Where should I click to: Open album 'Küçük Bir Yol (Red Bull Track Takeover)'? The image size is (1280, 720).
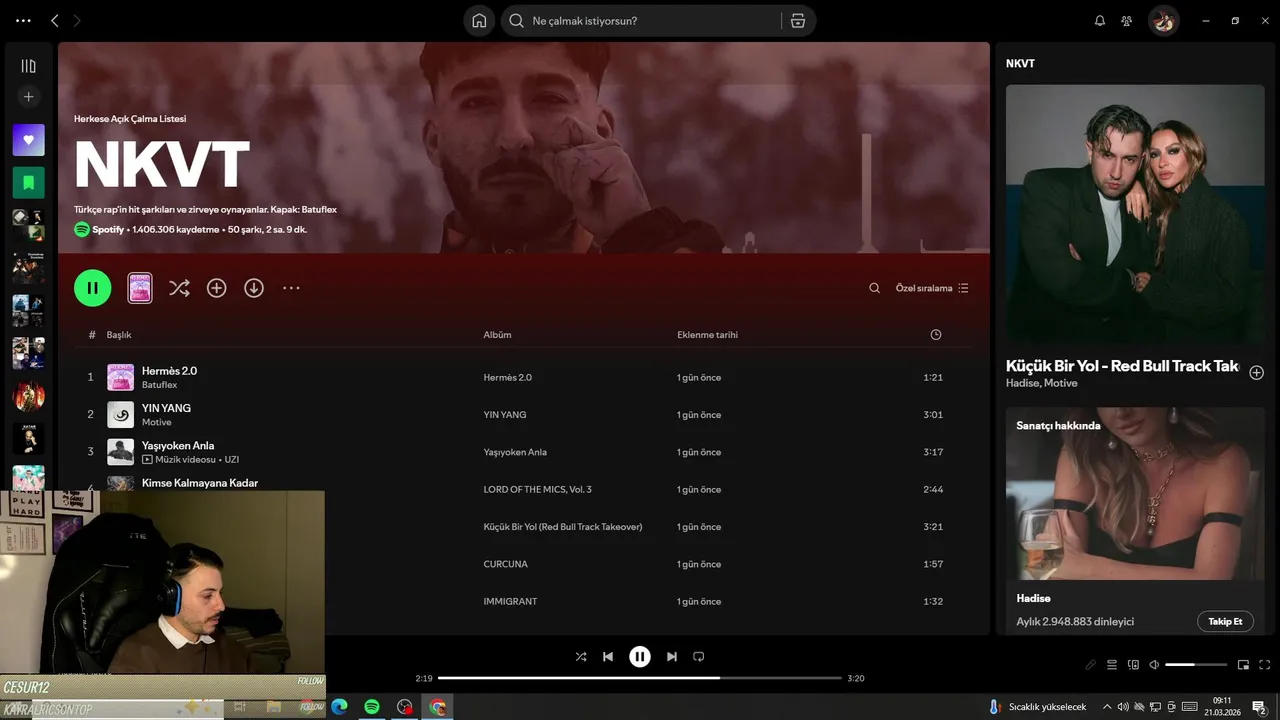[x=563, y=527]
